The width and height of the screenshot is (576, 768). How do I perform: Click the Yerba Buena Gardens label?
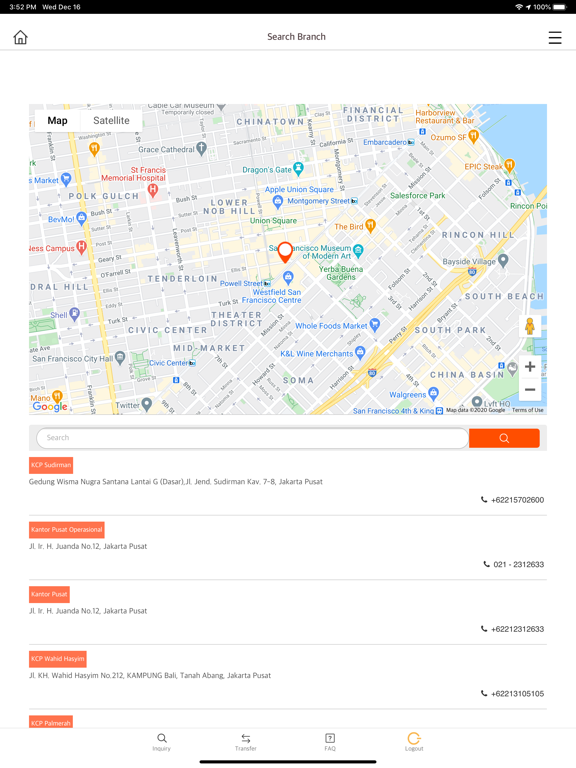click(x=341, y=273)
